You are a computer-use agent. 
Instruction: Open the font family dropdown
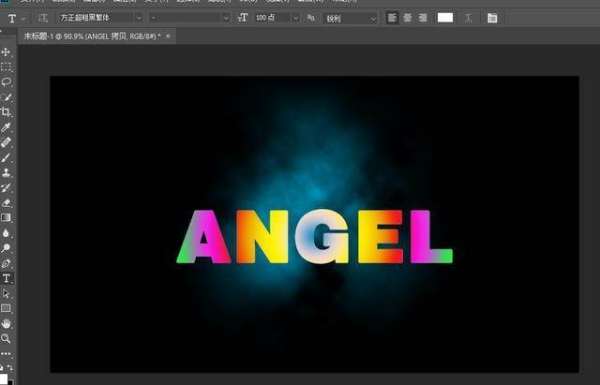[x=101, y=18]
